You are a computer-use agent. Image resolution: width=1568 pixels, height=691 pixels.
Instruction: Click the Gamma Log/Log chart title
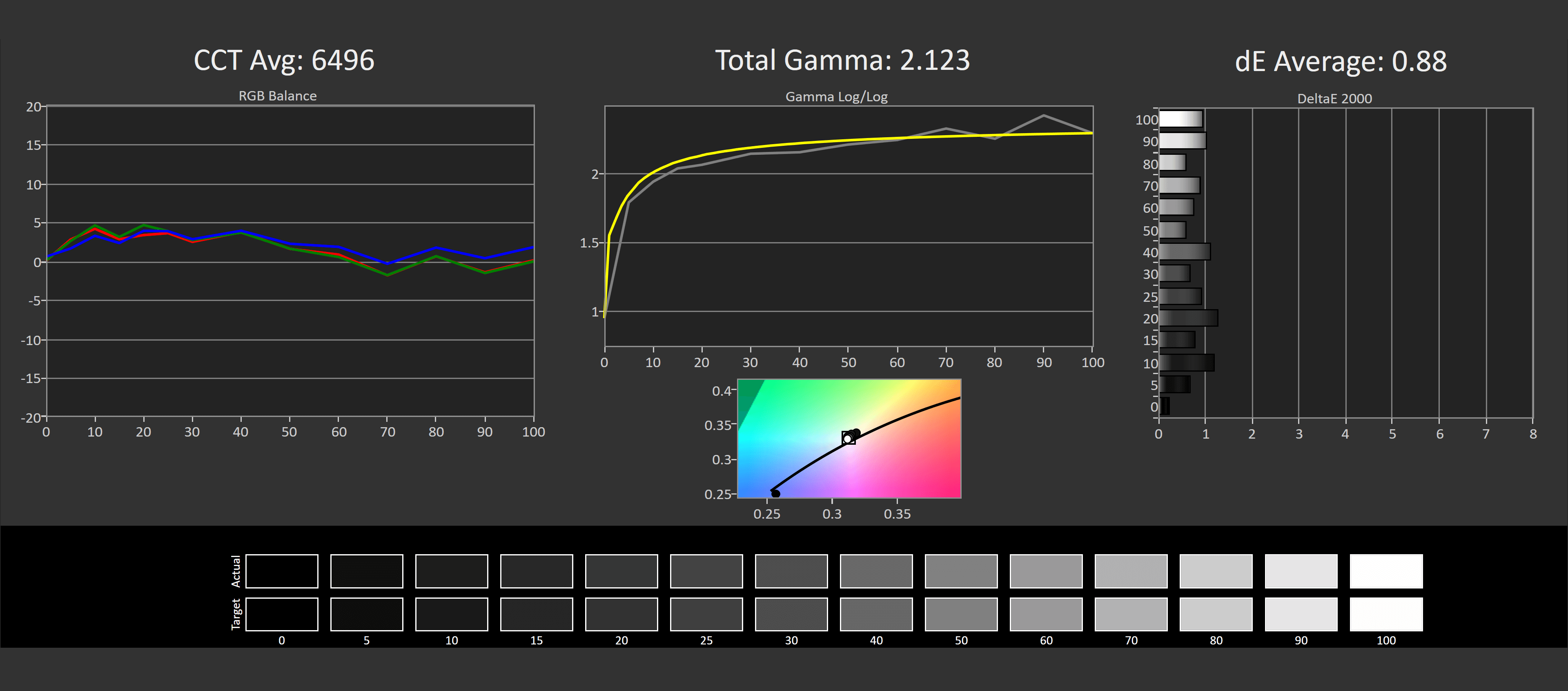pyautogui.click(x=836, y=96)
